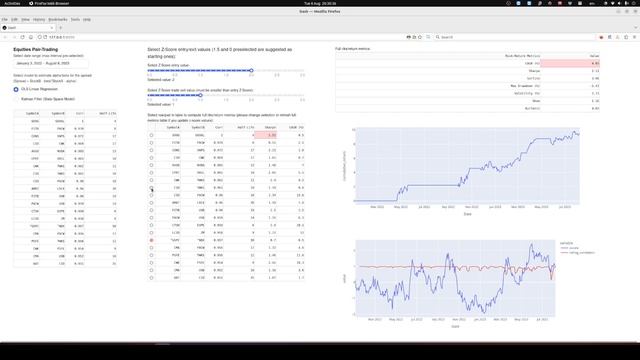Click the Kurtosis metrics row
Screen dimensions: 640x360
(x=467, y=108)
